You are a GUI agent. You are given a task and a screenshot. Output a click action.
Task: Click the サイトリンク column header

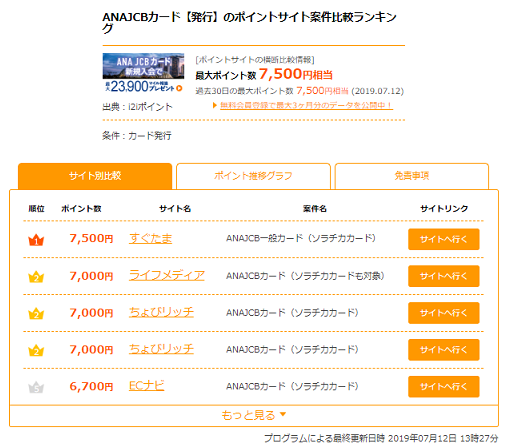tap(444, 209)
